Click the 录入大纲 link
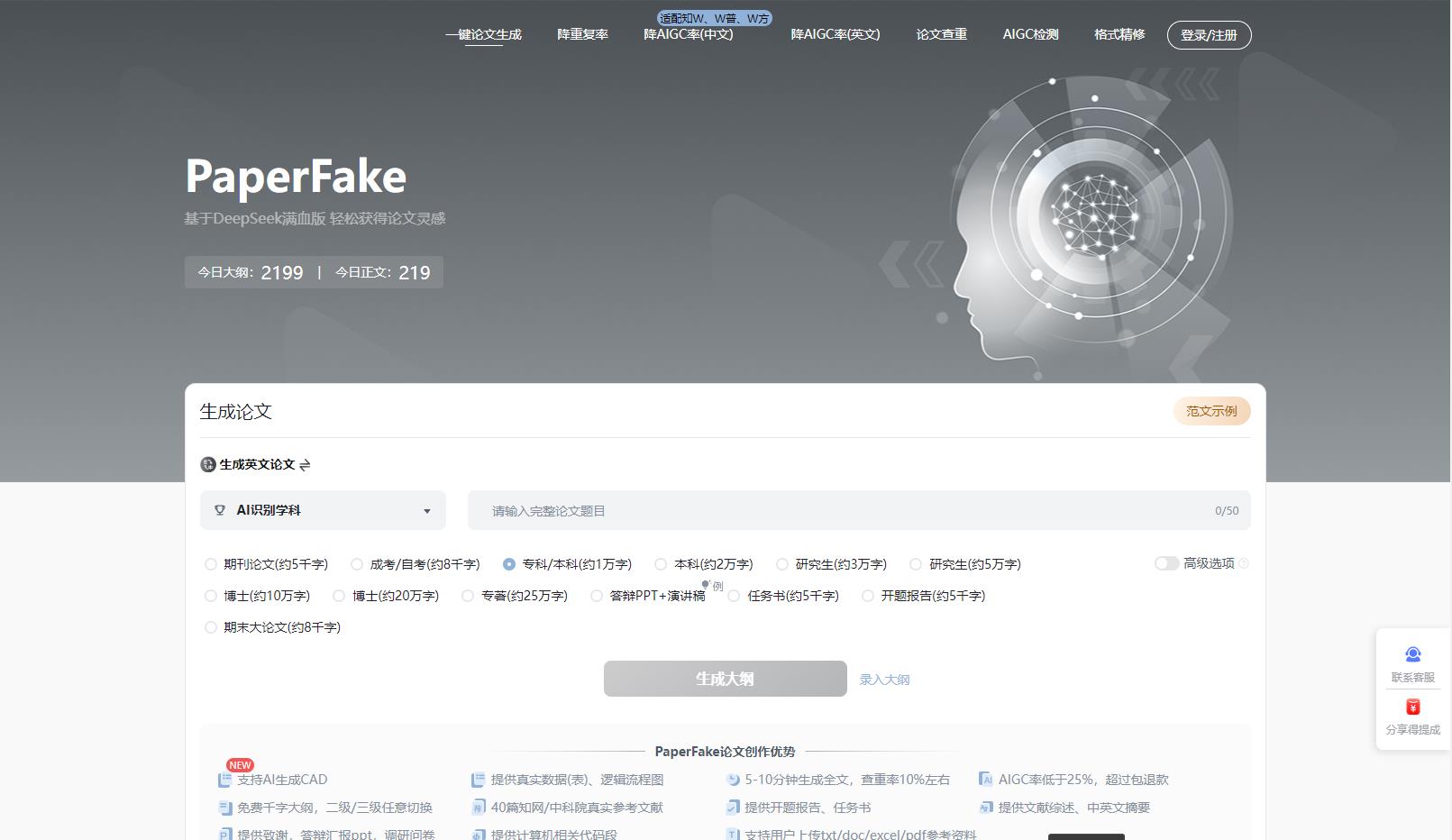 [x=884, y=680]
